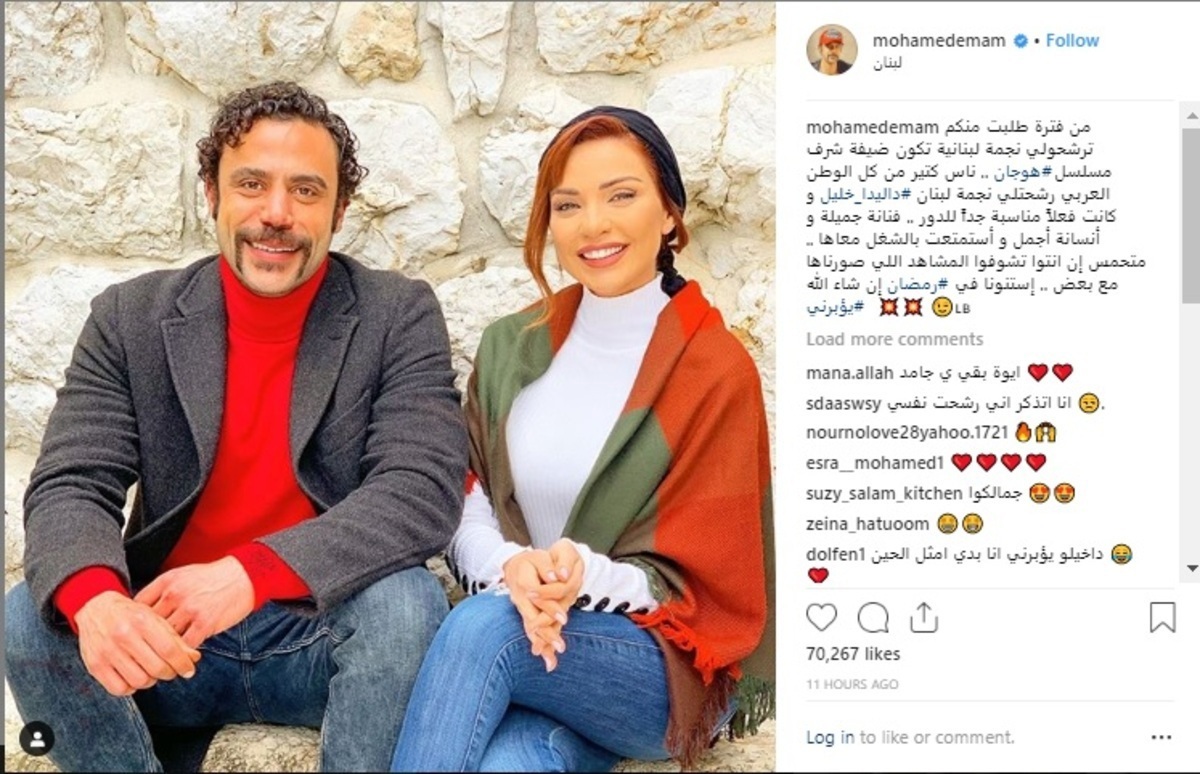Share the post via the upload arrow icon
1200x774 pixels.
(924, 617)
